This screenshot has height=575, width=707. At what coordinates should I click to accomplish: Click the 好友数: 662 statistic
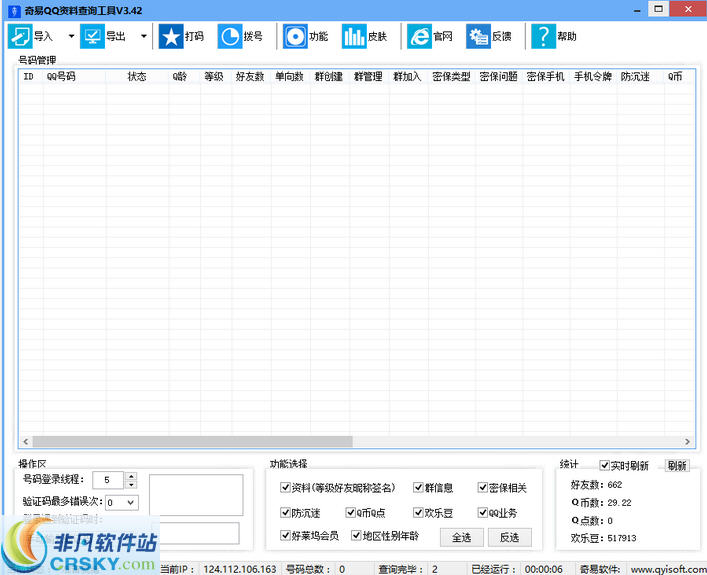coord(597,485)
